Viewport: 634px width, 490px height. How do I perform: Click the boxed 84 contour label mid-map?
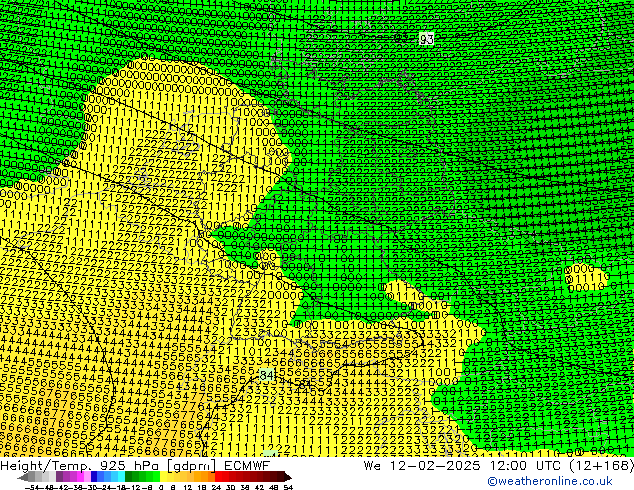point(266,375)
